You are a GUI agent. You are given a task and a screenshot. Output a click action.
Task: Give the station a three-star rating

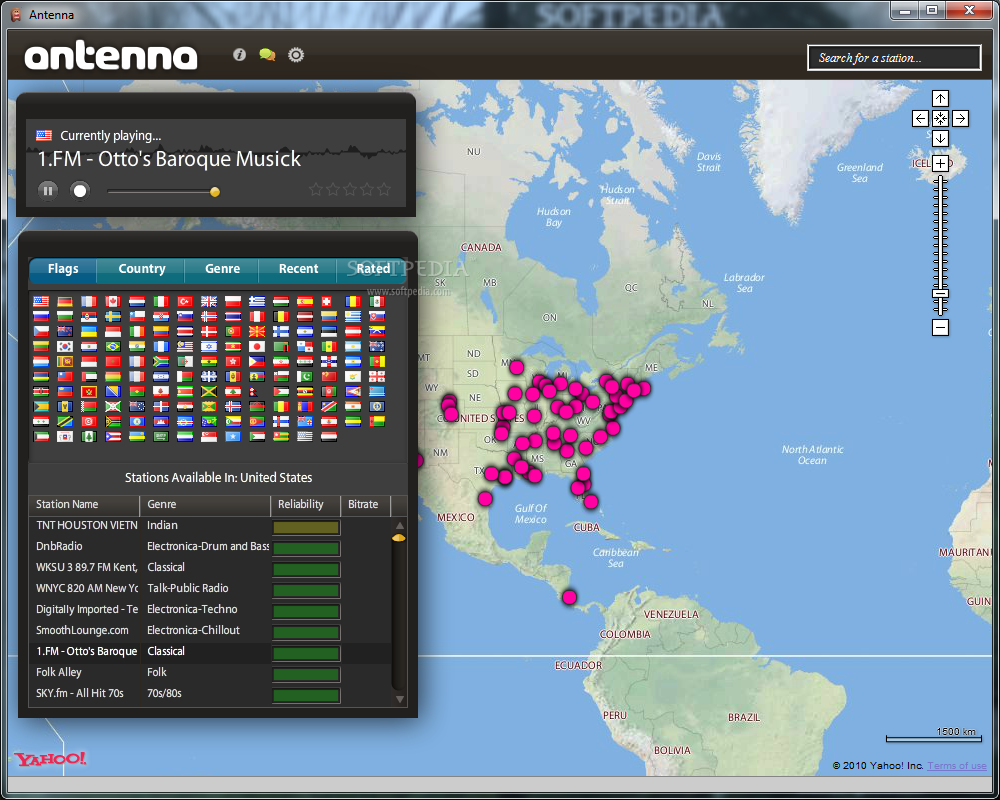coord(349,189)
